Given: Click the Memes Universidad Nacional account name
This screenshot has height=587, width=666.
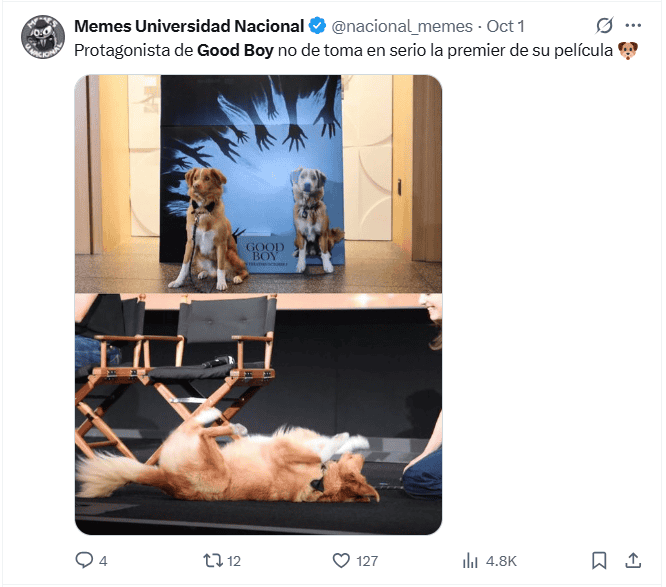Looking at the screenshot, I should (x=189, y=25).
